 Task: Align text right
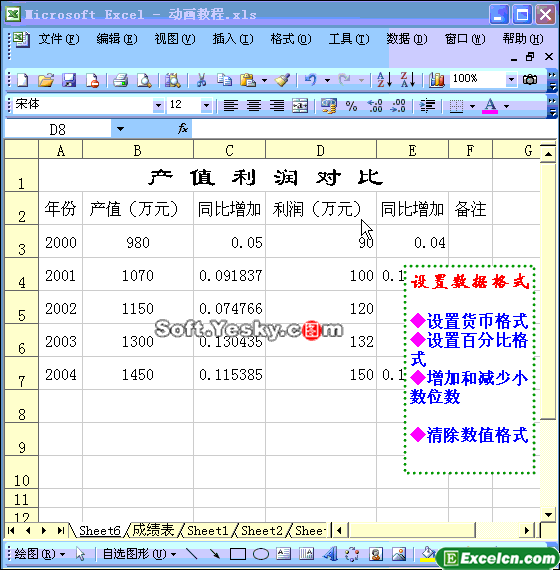[277, 106]
